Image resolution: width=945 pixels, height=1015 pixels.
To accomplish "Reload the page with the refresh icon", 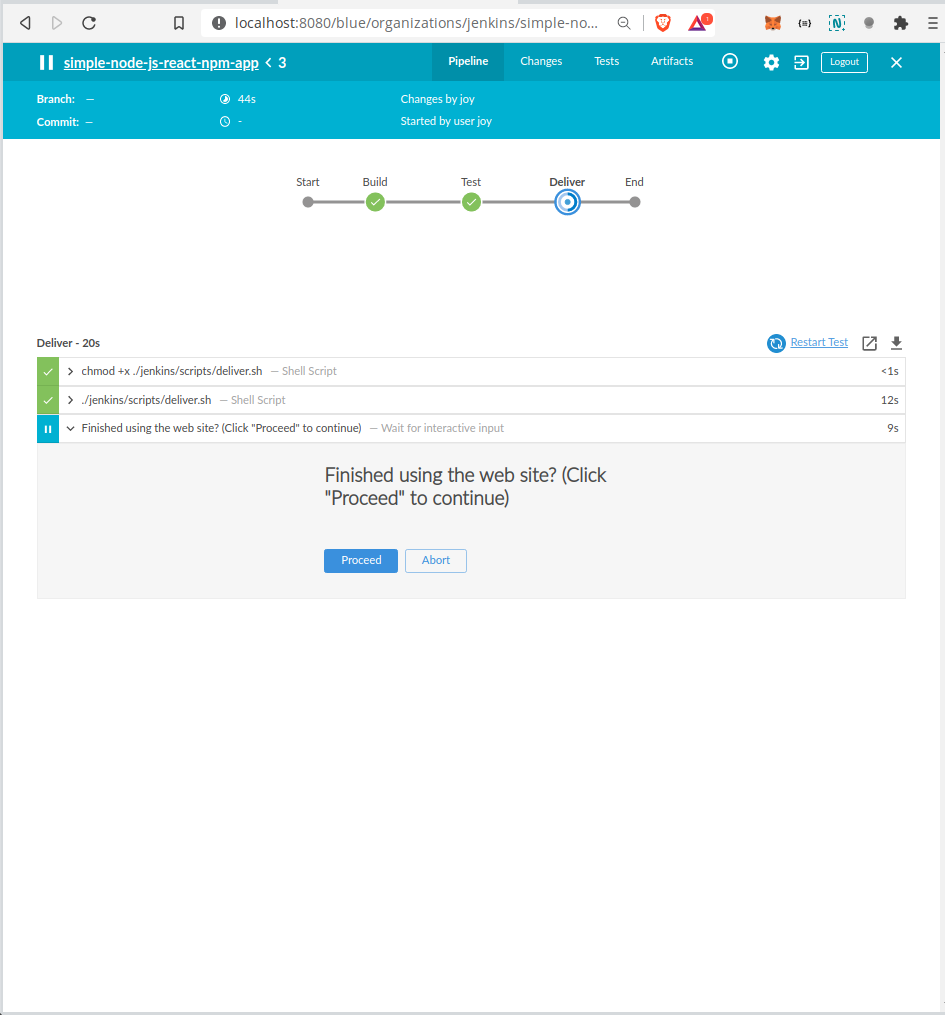I will tap(89, 23).
